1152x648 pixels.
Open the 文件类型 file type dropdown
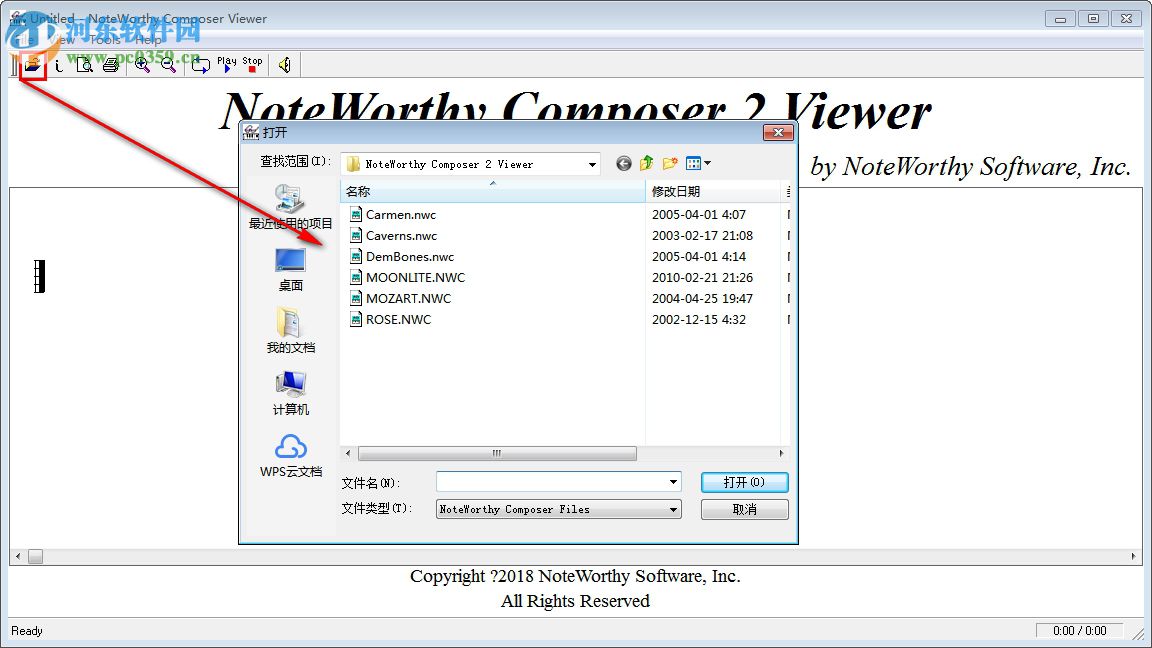672,509
